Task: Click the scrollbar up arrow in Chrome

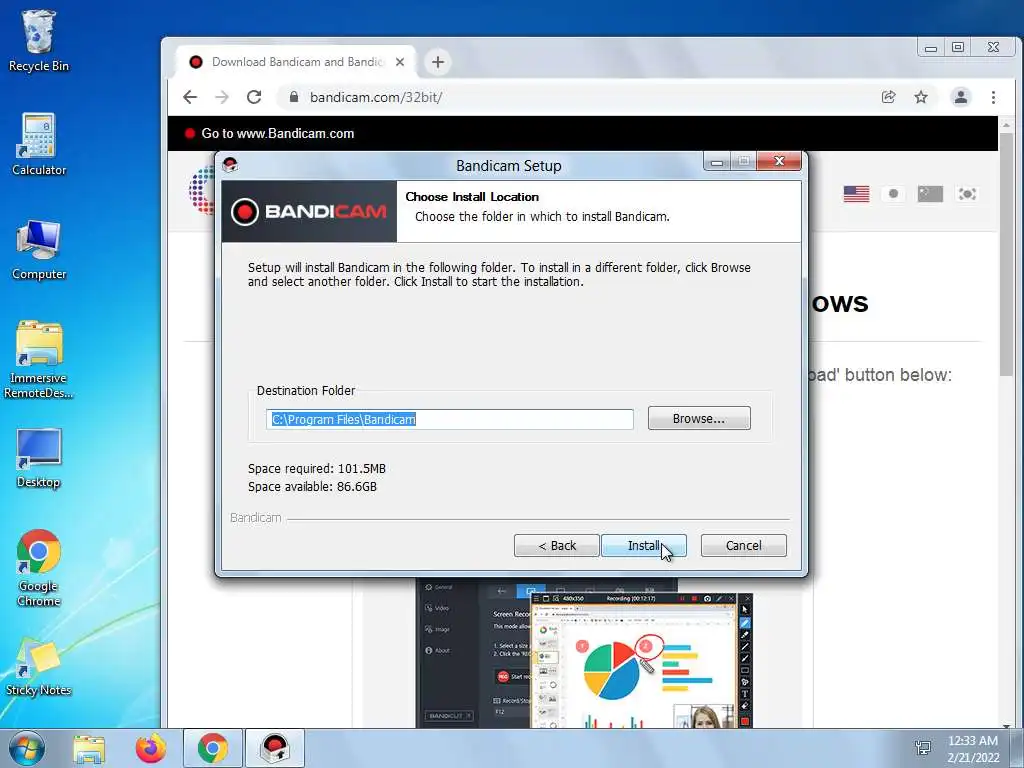Action: 1006,123
